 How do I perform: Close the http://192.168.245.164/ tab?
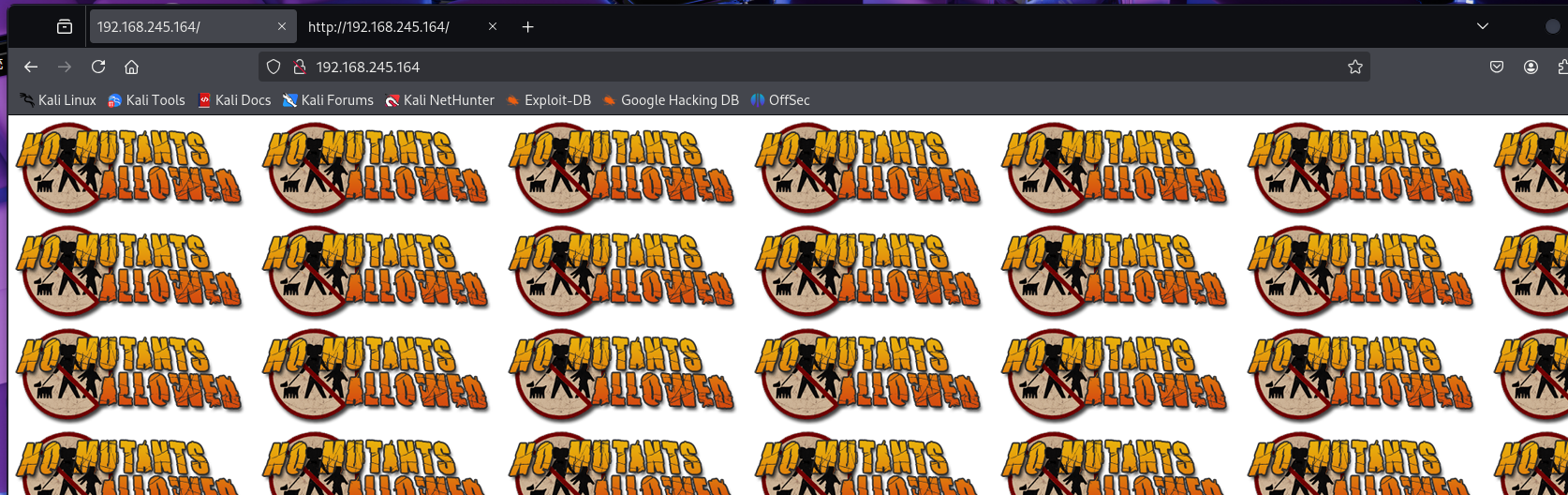click(x=493, y=26)
